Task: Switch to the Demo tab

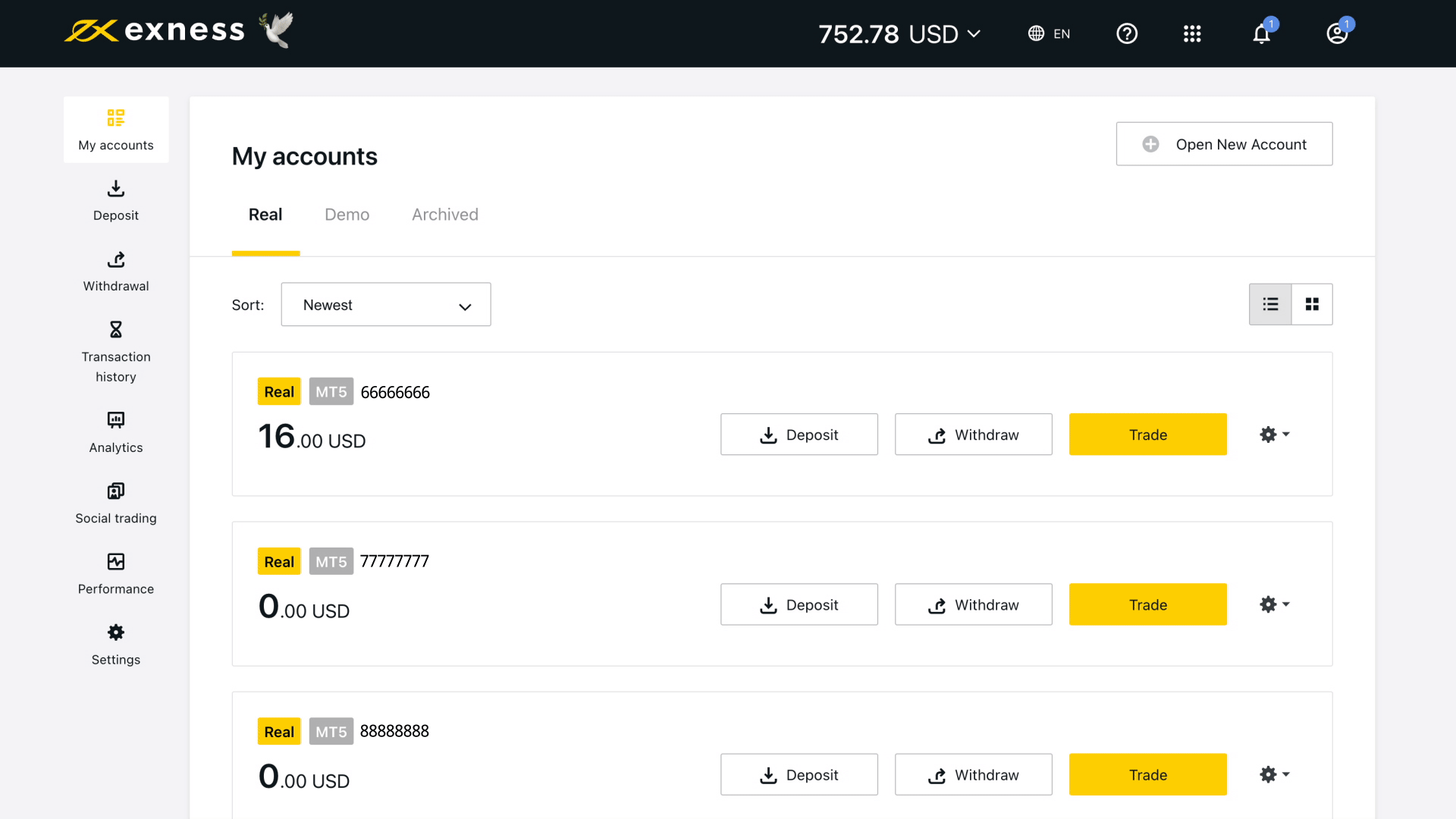Action: 347,215
